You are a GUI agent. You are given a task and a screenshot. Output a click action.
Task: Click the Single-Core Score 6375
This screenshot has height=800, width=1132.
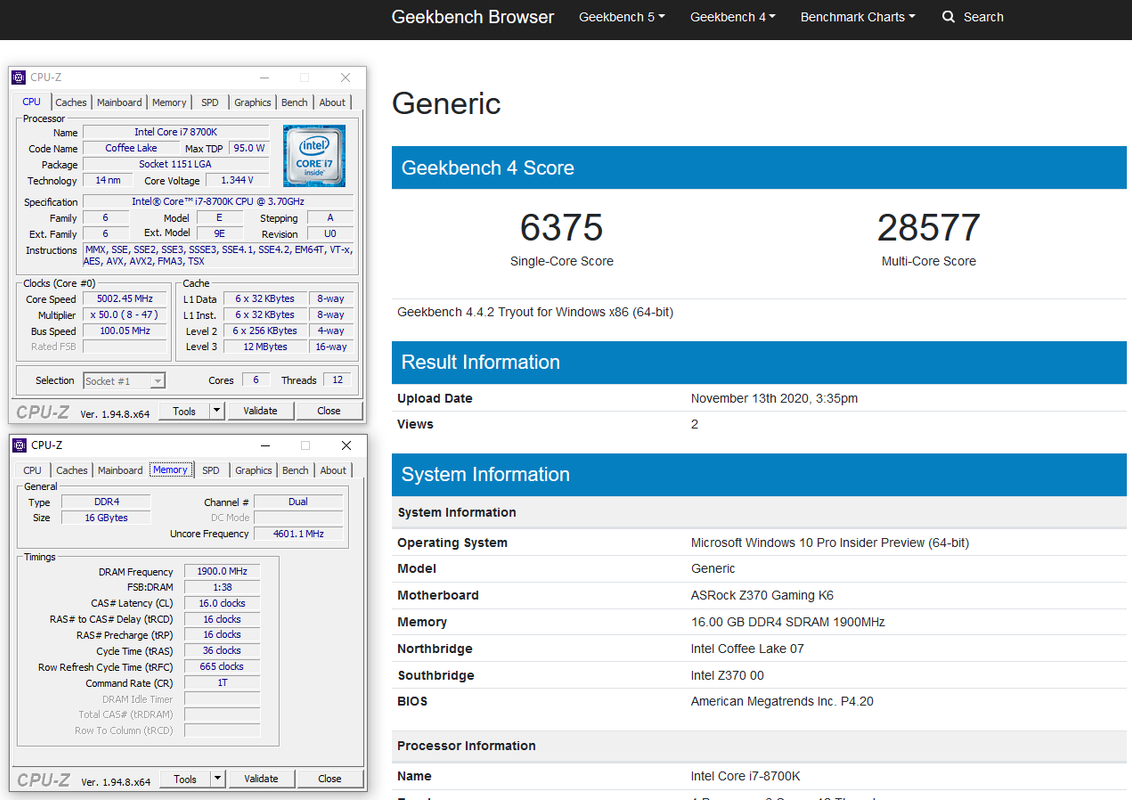561,227
